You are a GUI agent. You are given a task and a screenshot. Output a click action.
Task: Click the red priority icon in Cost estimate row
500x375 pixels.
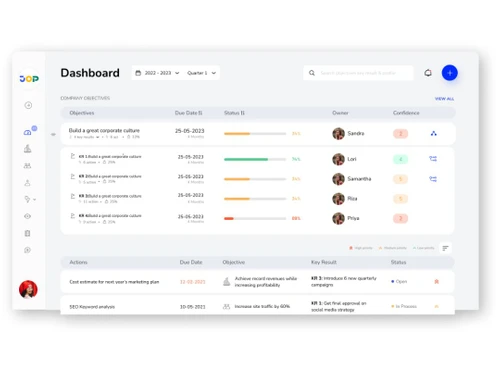[437, 282]
